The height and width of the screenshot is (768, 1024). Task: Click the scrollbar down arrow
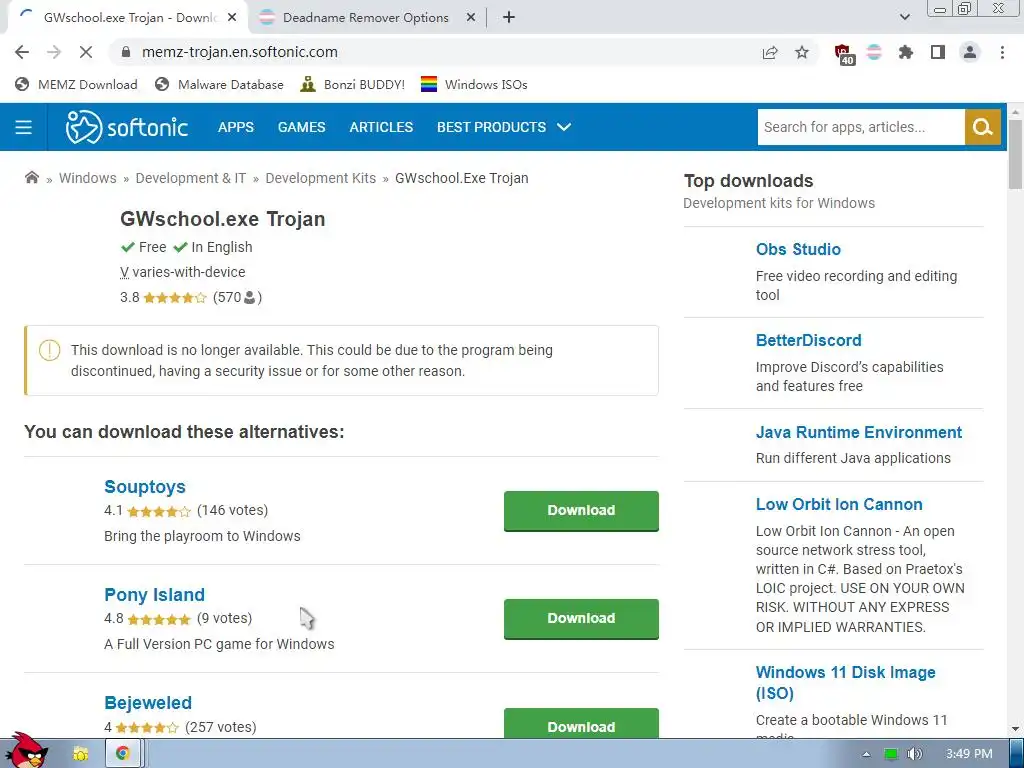tap(1016, 729)
